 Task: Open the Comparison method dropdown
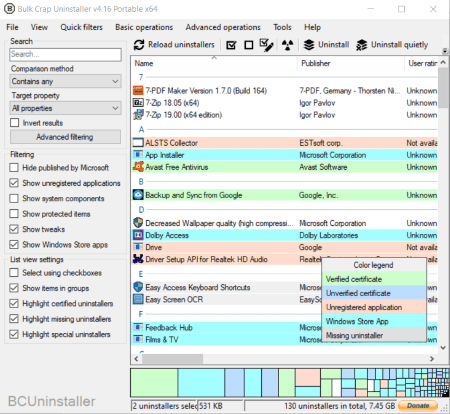click(65, 81)
